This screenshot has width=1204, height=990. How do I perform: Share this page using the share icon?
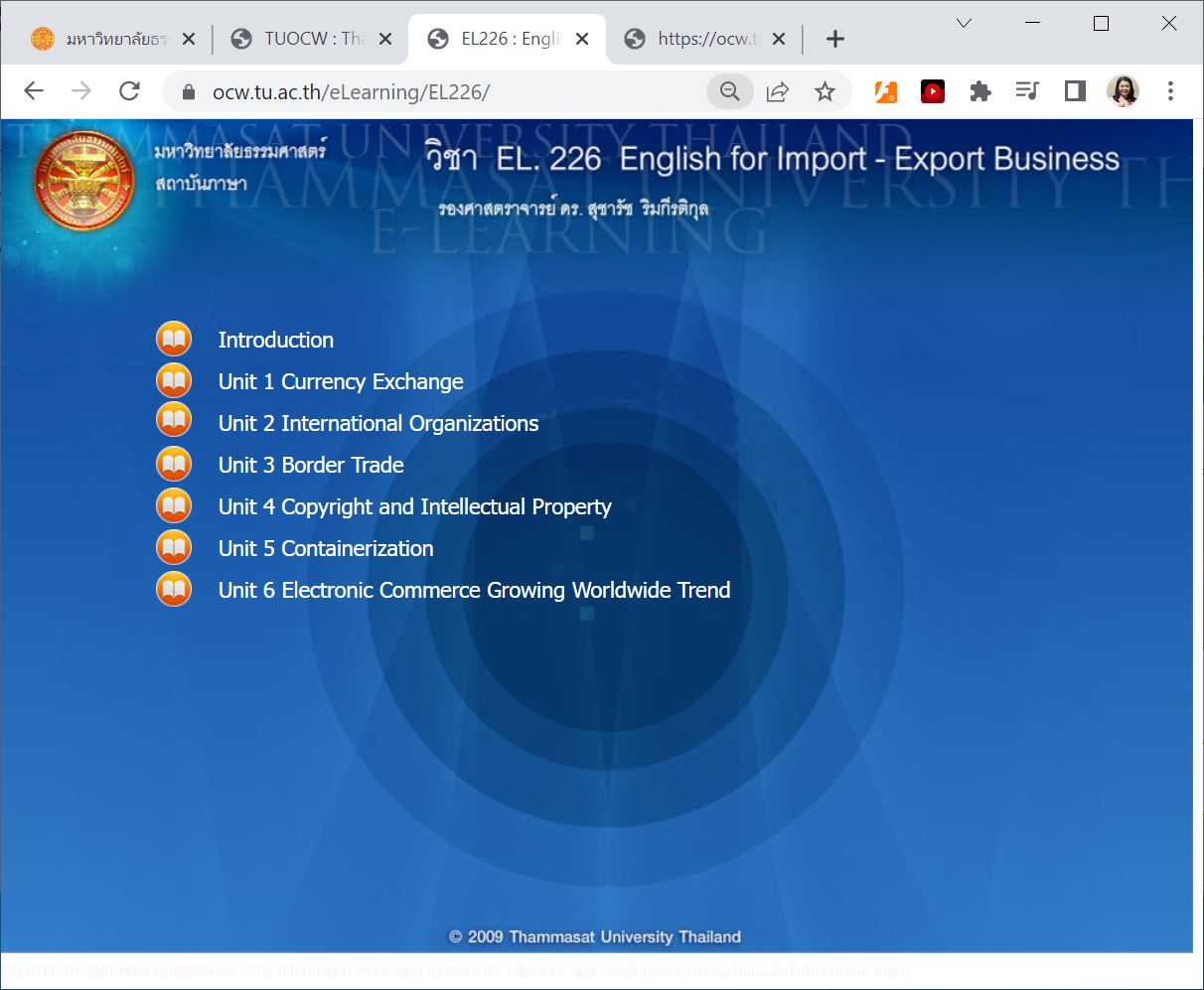pyautogui.click(x=777, y=92)
